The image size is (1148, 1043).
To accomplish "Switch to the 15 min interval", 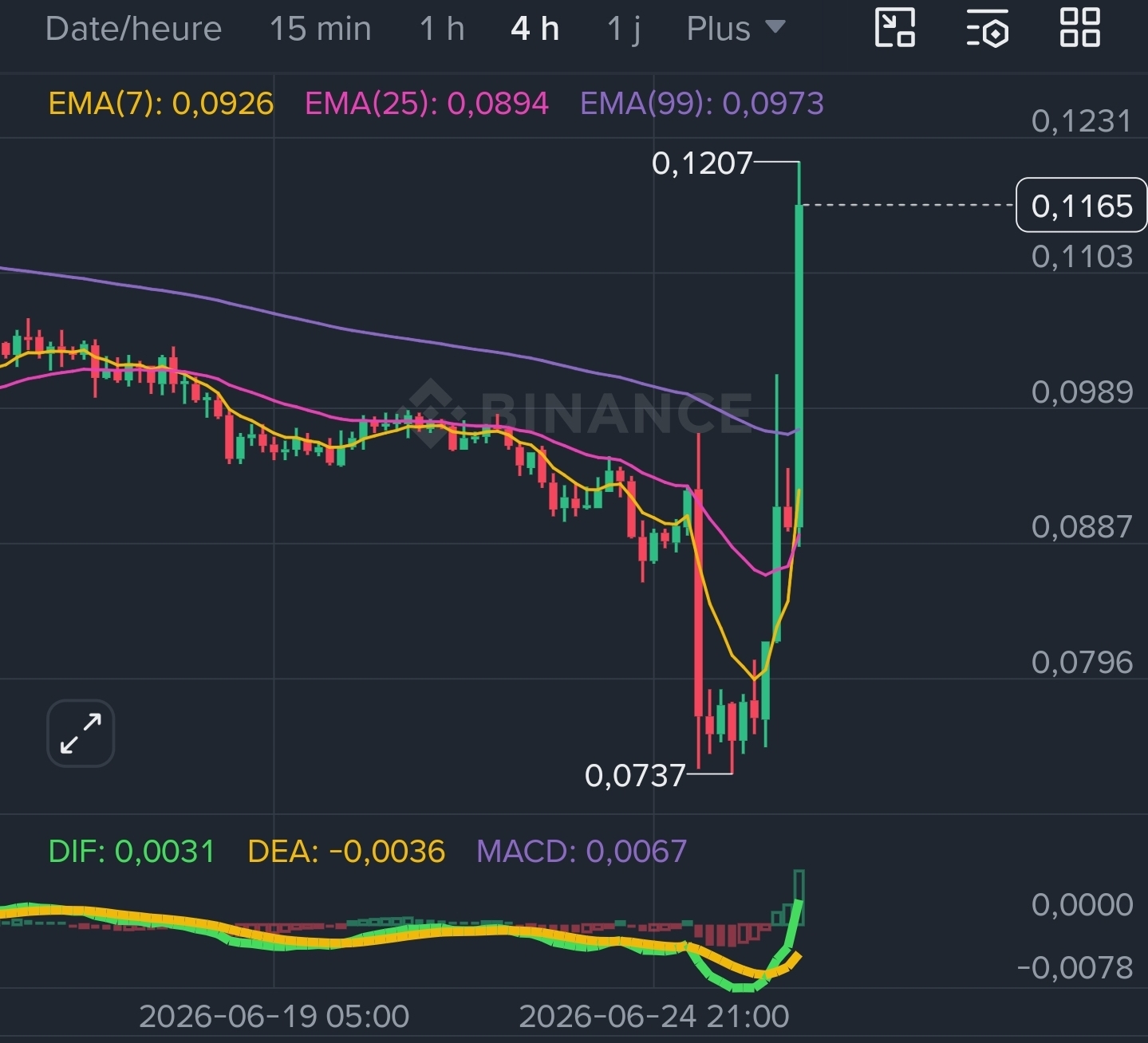I will click(x=320, y=29).
